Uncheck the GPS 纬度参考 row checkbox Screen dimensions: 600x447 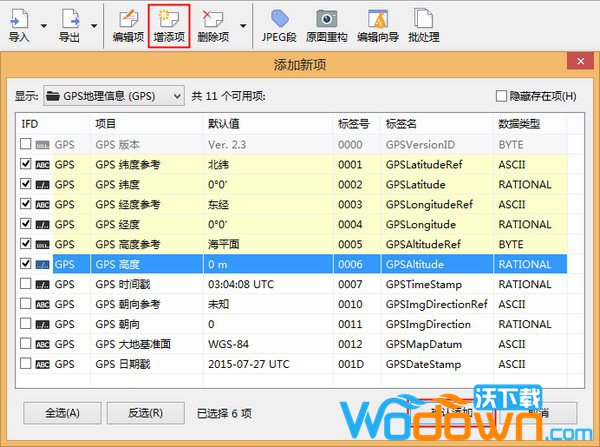[26, 164]
